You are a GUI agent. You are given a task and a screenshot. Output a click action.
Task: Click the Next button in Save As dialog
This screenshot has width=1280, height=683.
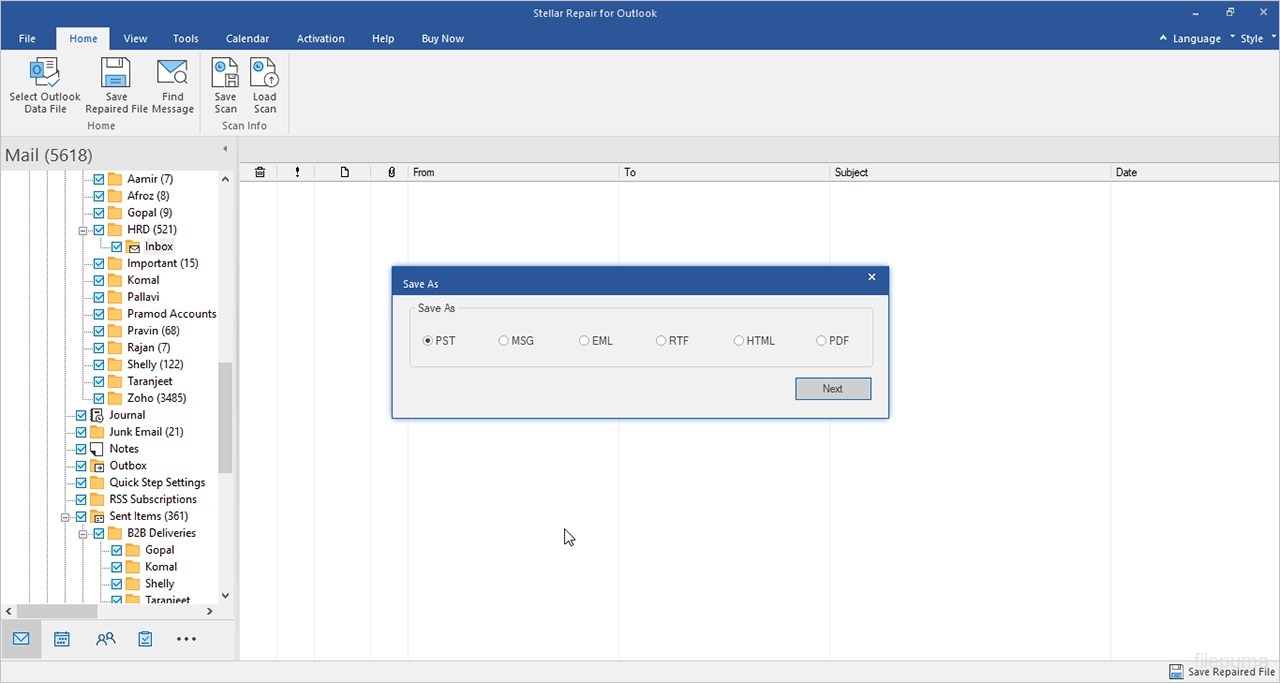tap(832, 389)
